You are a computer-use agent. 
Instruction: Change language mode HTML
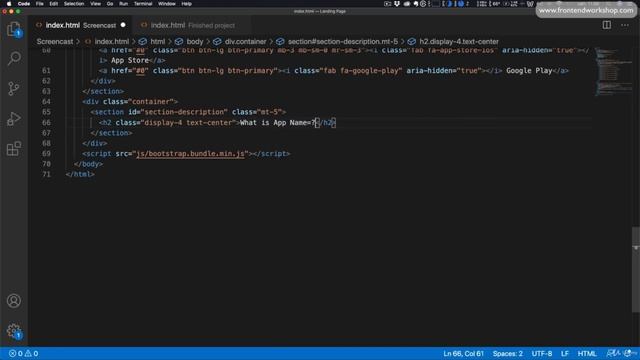pyautogui.click(x=587, y=353)
